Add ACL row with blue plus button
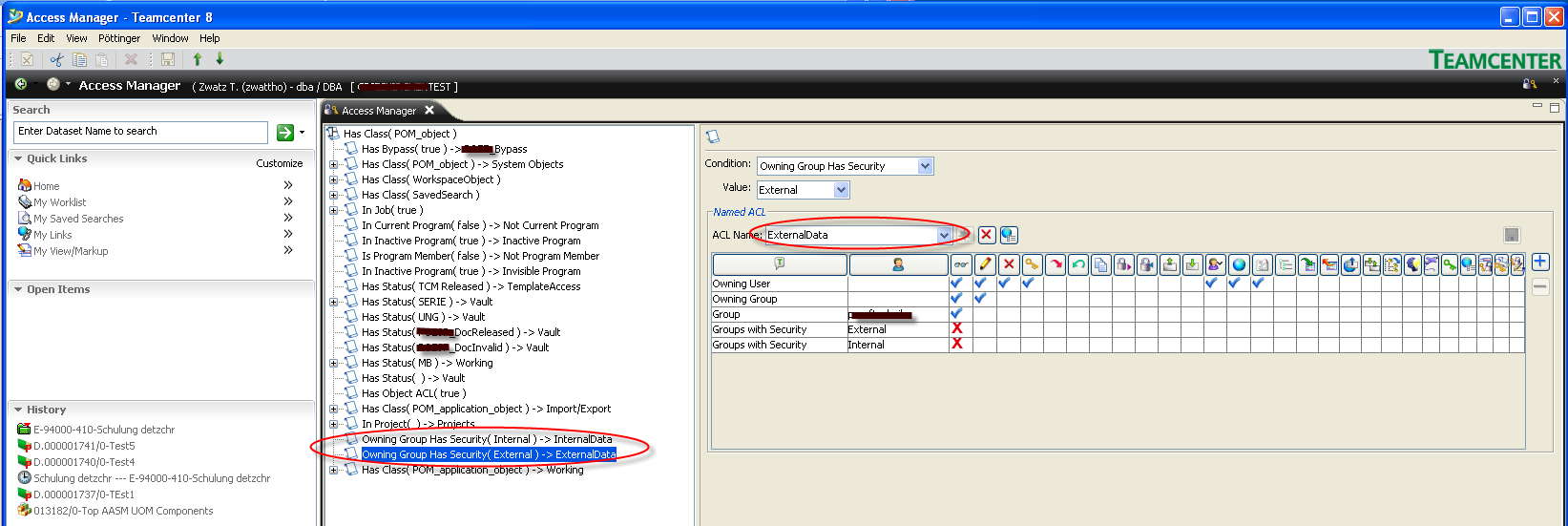The image size is (1568, 526). (x=1540, y=262)
